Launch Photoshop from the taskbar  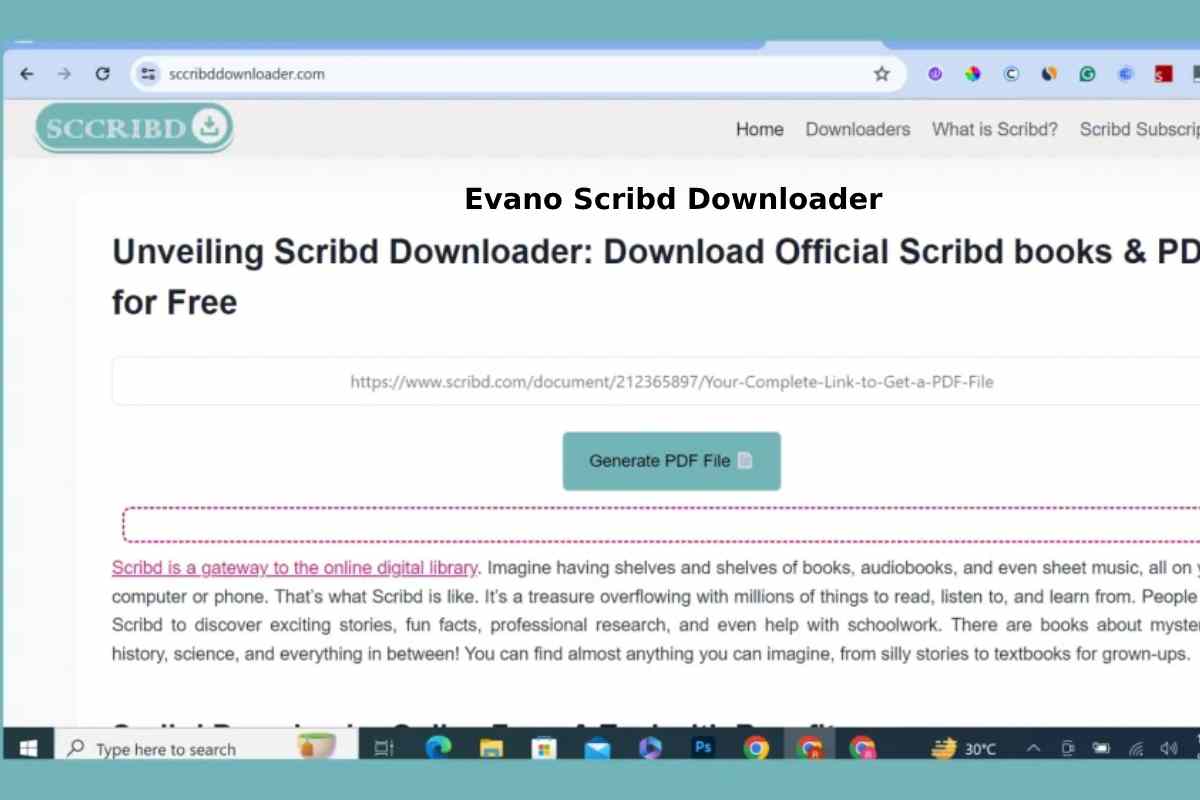click(703, 747)
